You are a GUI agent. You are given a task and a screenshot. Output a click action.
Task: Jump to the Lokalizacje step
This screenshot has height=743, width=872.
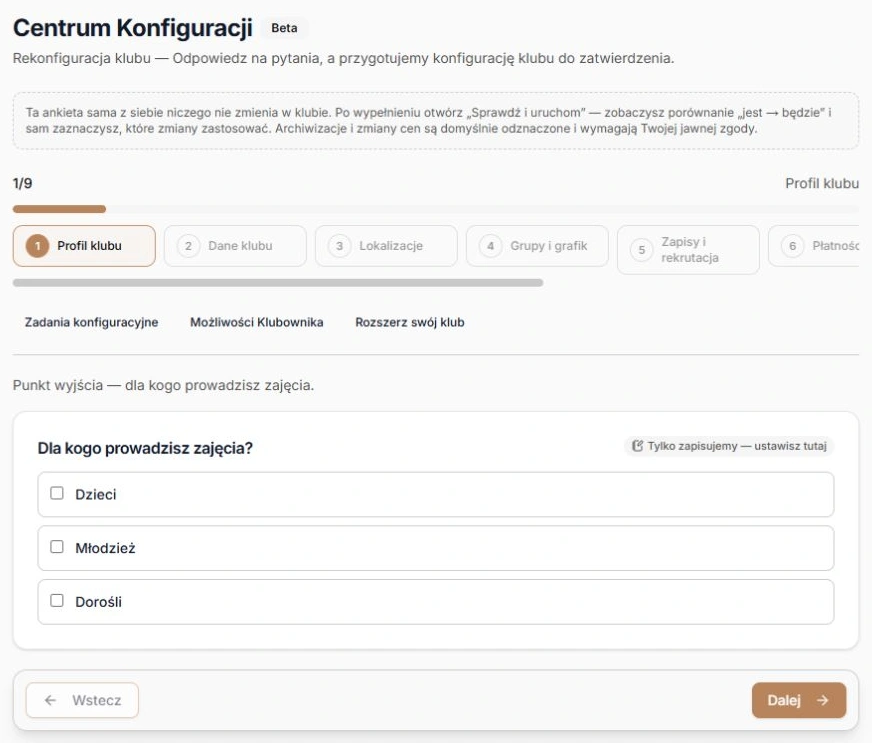point(386,246)
